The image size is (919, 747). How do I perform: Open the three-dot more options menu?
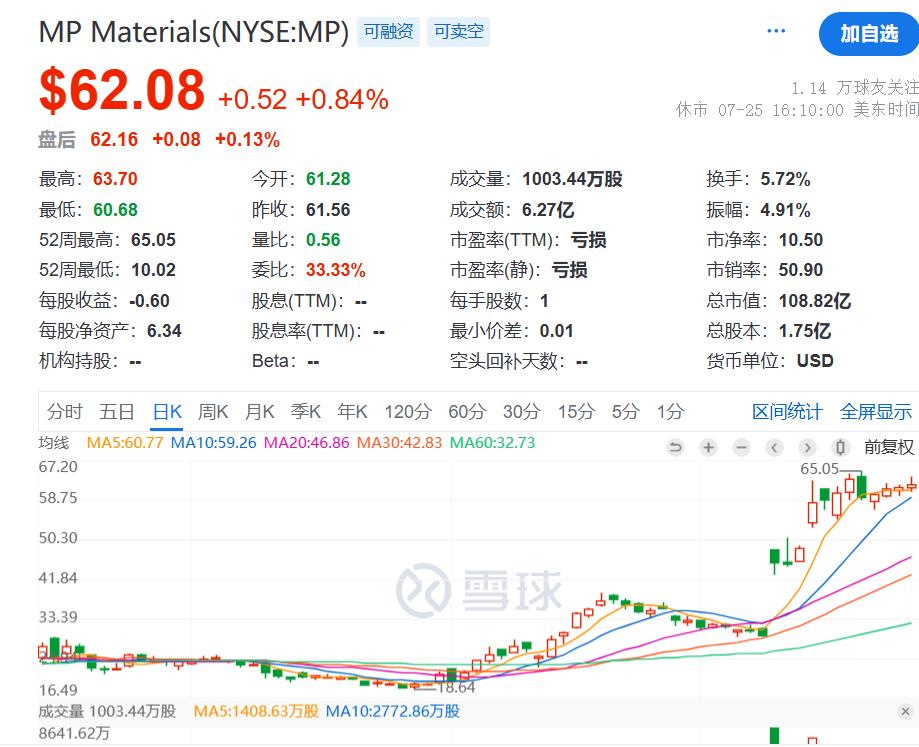(x=776, y=31)
